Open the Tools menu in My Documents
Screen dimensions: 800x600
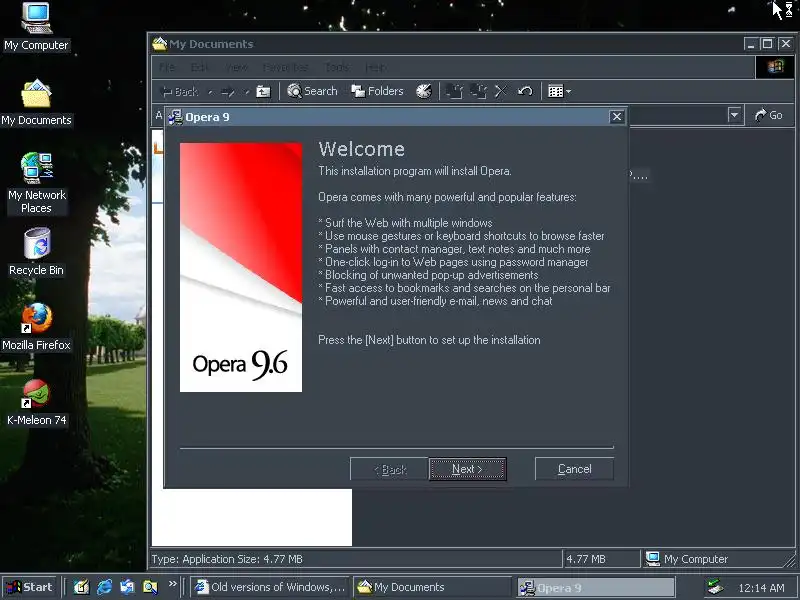(x=337, y=67)
